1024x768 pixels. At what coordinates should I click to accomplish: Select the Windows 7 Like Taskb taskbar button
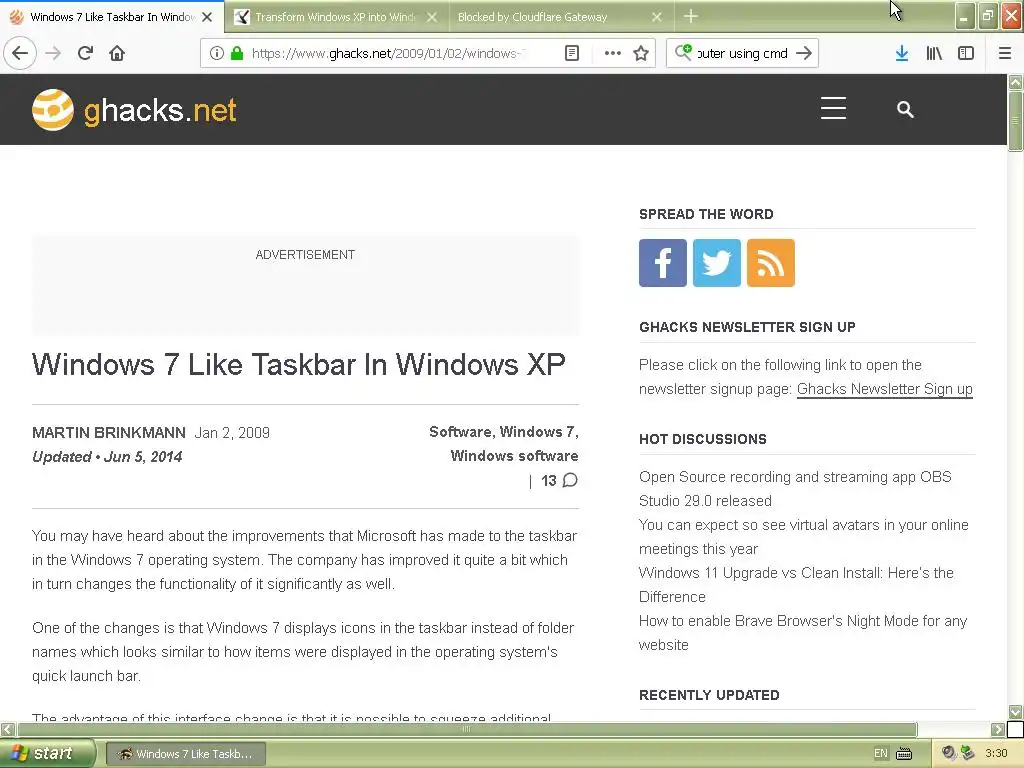pyautogui.click(x=185, y=754)
